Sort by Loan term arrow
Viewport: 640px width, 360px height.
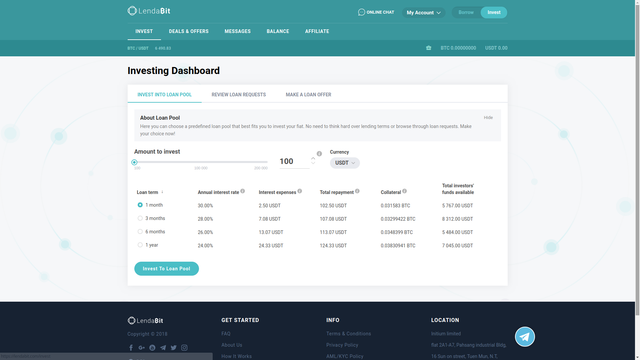162,192
